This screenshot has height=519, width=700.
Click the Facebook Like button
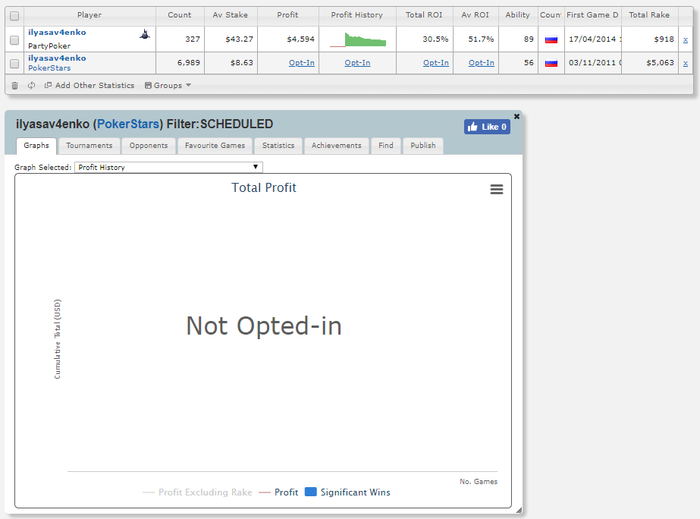pos(487,127)
